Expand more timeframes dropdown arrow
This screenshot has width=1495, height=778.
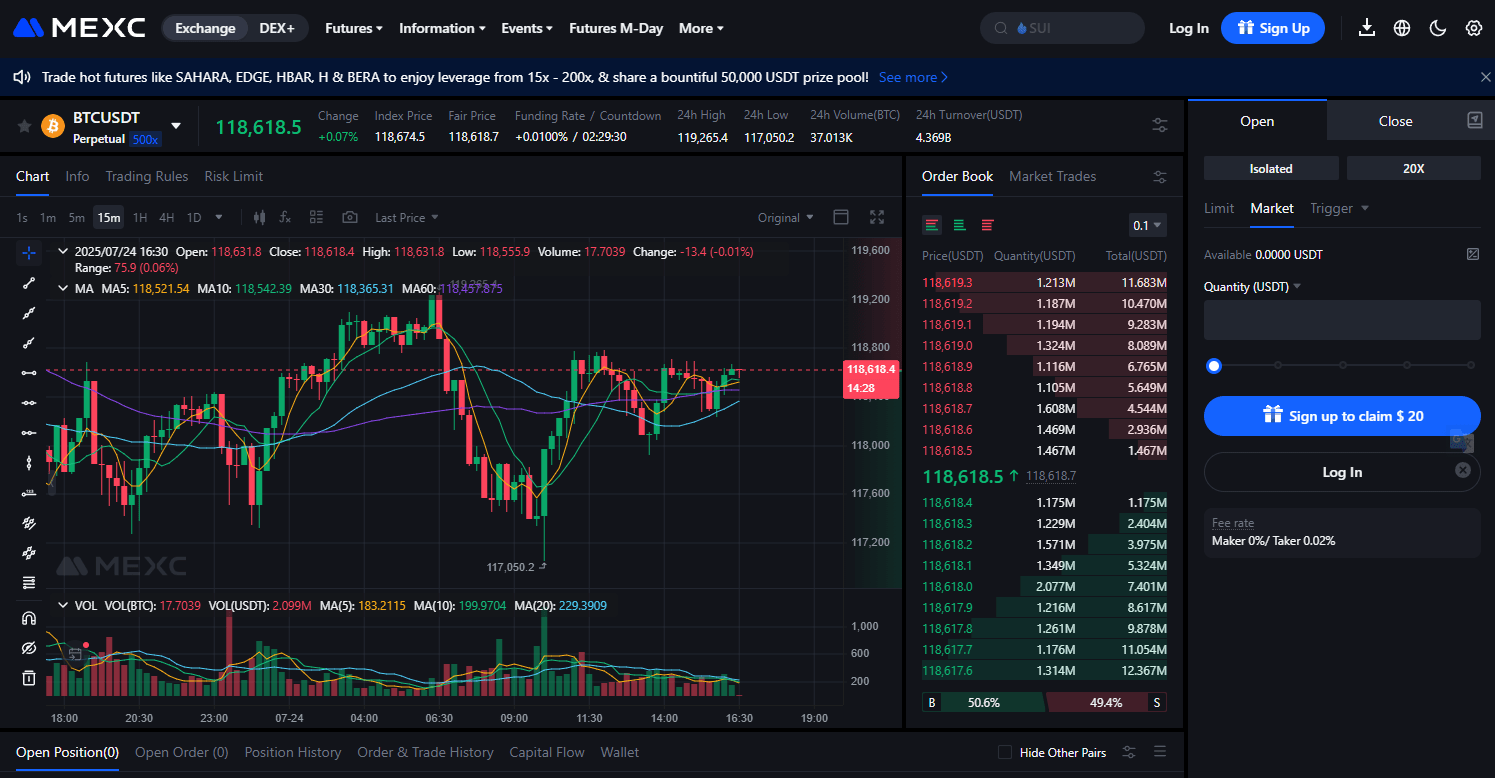(x=219, y=217)
